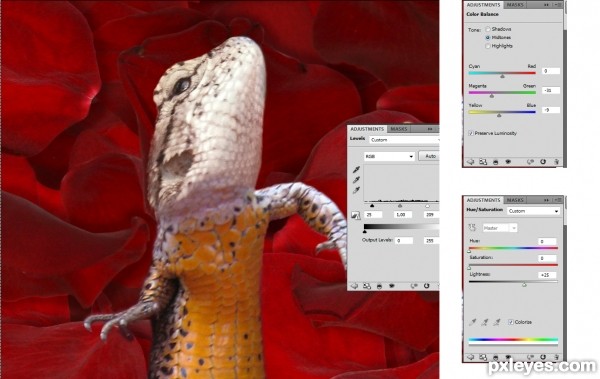Toggle Colorize checkbox in Hue/Saturation
This screenshot has height=379, width=600.
click(510, 322)
